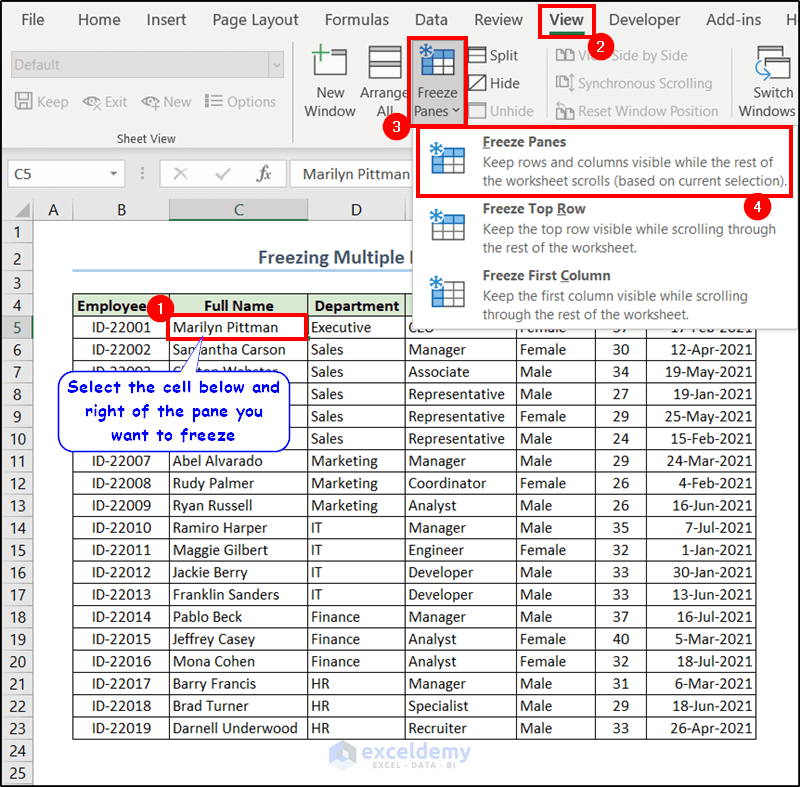Switch to the Developer tab
Screen dimensions: 800x787
pyautogui.click(x=644, y=19)
